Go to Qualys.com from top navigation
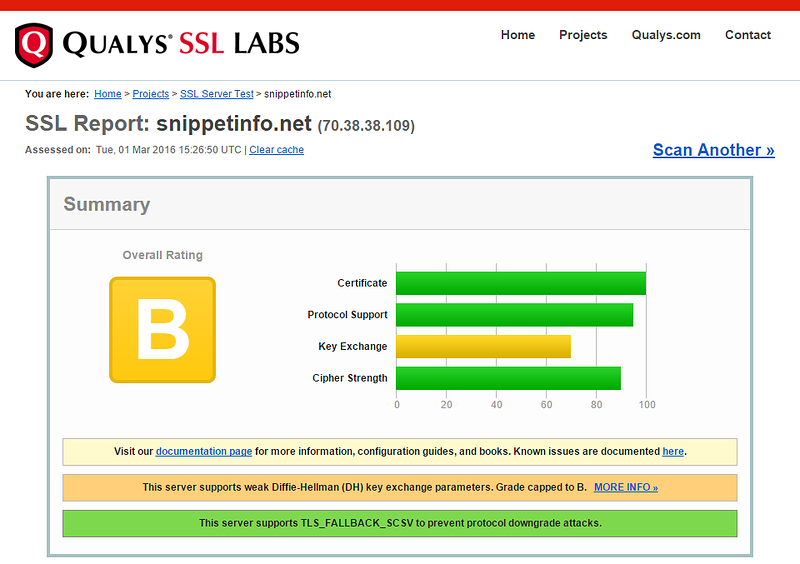 pyautogui.click(x=666, y=35)
